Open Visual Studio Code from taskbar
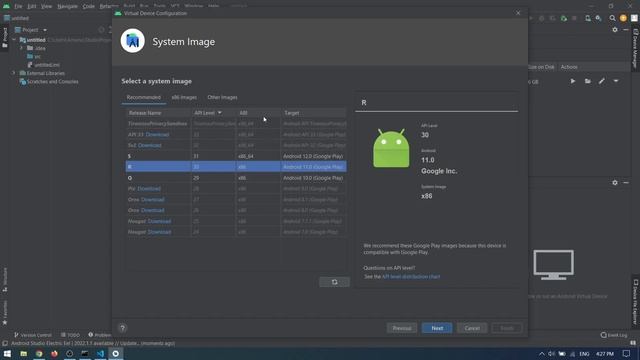This screenshot has height=360, width=640. [100, 353]
